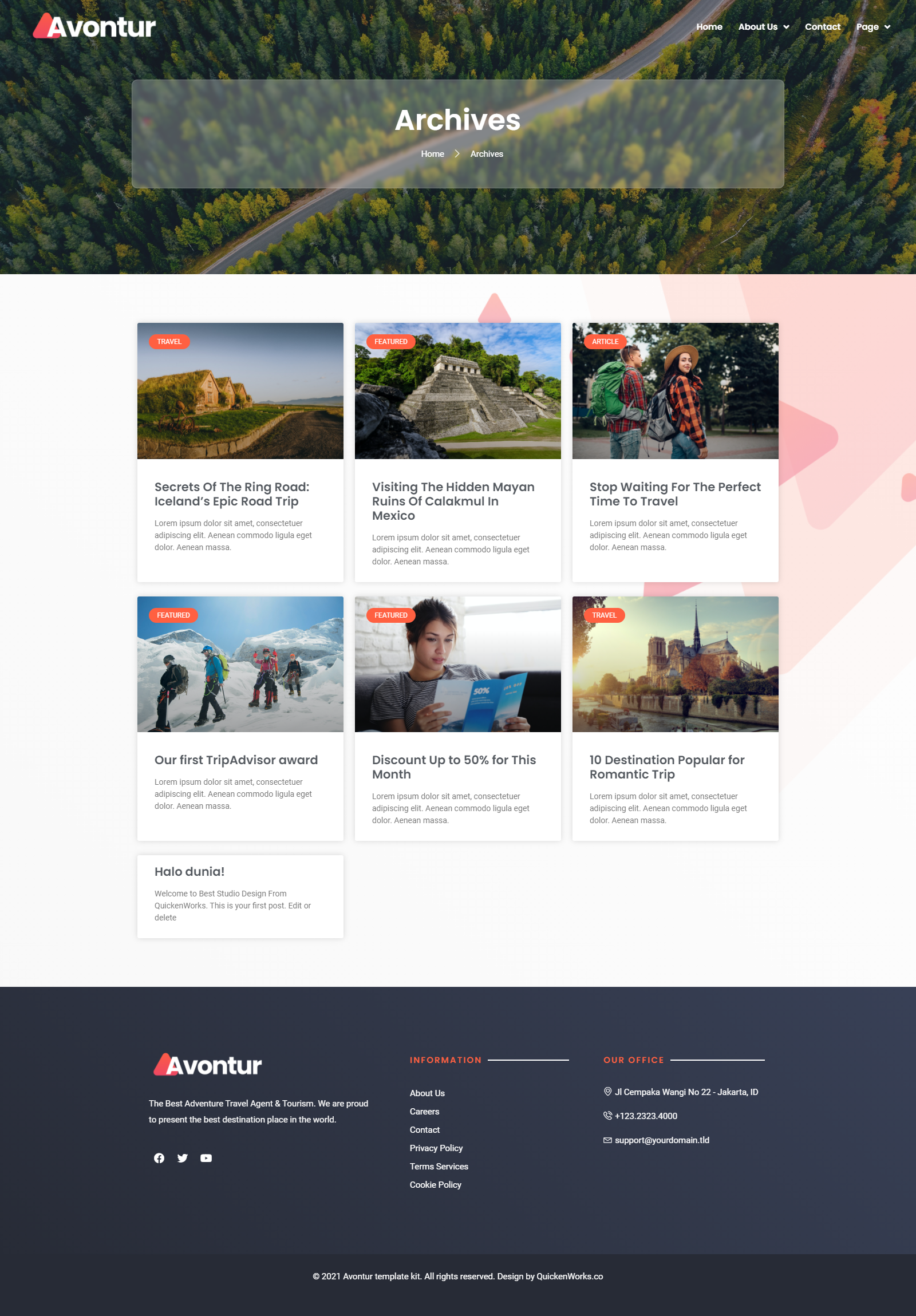Open the Secrets Of The Ring Road post title
The width and height of the screenshot is (916, 1316).
click(232, 493)
